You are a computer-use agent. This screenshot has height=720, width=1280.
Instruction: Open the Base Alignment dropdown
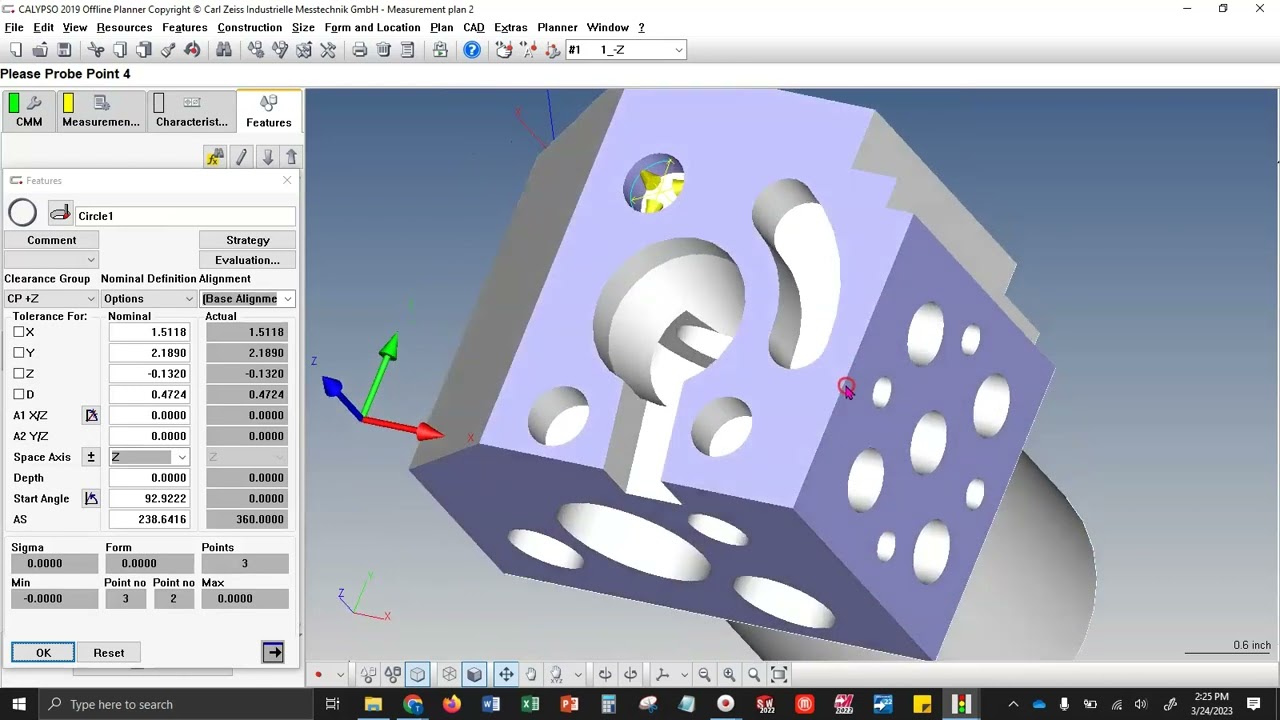247,299
